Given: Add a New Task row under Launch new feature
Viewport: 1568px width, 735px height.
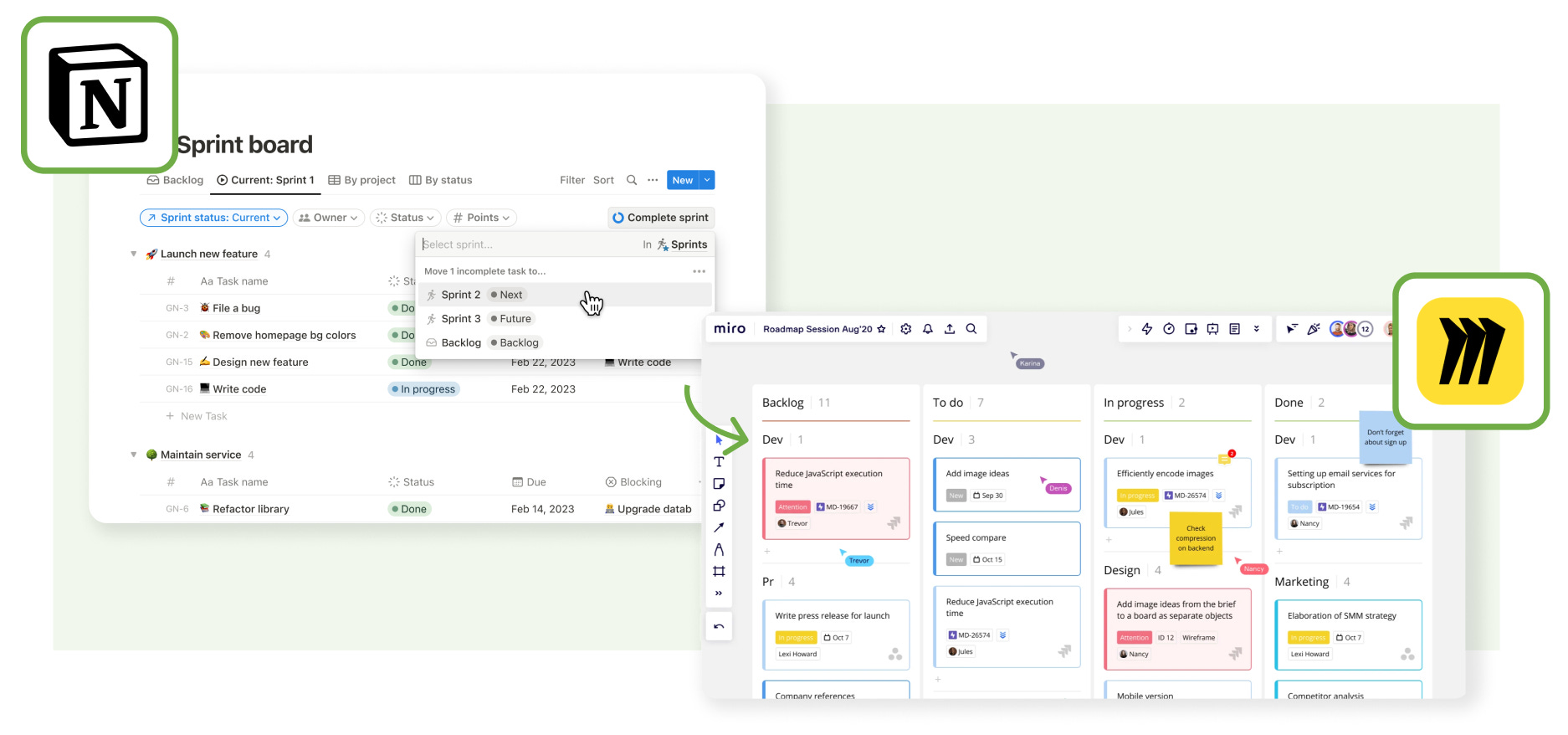Looking at the screenshot, I should (197, 416).
